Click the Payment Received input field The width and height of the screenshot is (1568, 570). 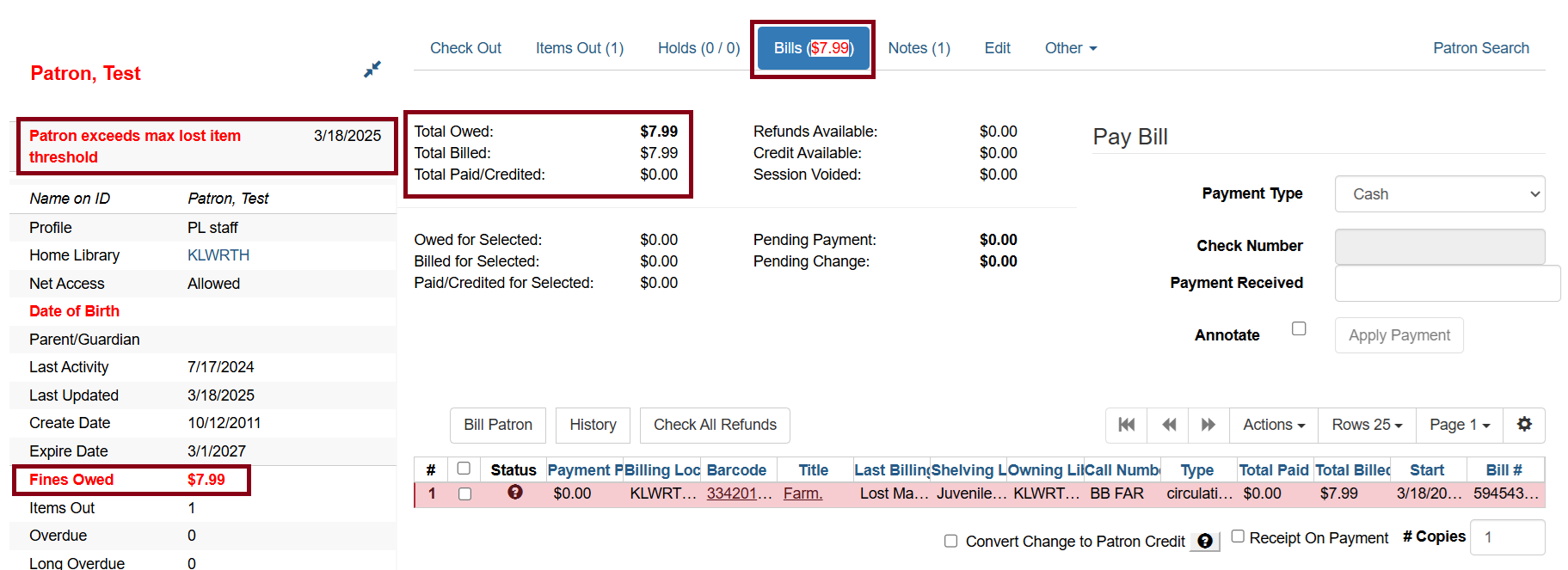coord(1447,284)
